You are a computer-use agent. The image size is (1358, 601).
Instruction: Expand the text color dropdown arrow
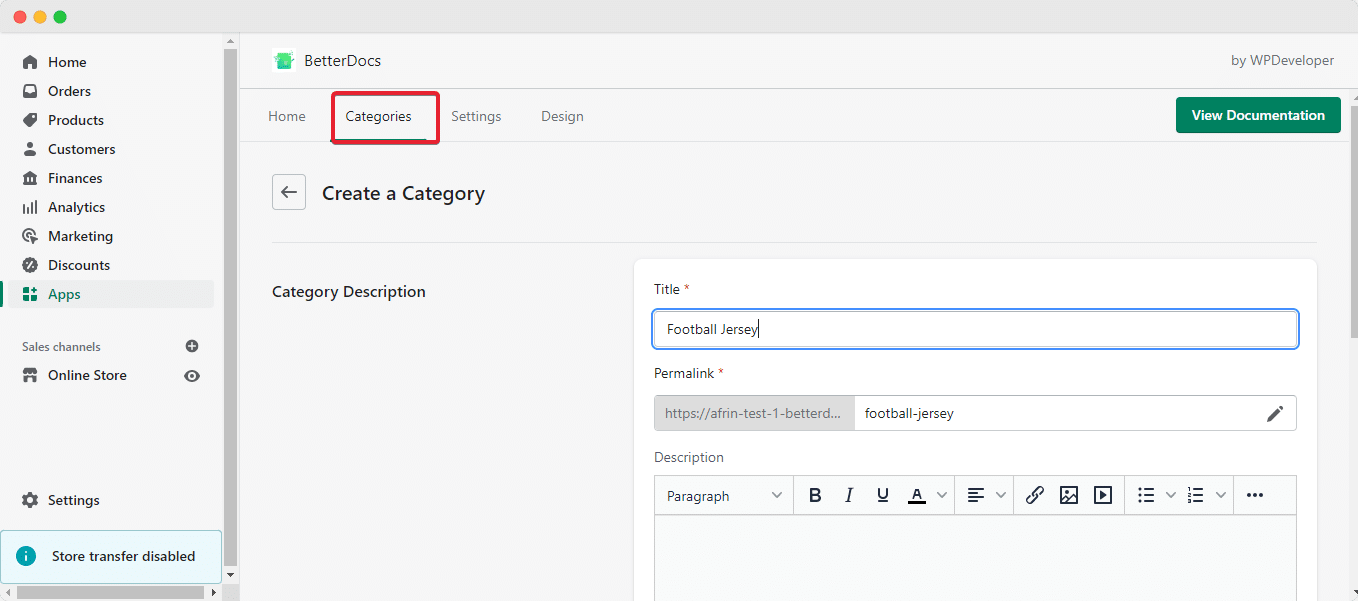point(941,494)
